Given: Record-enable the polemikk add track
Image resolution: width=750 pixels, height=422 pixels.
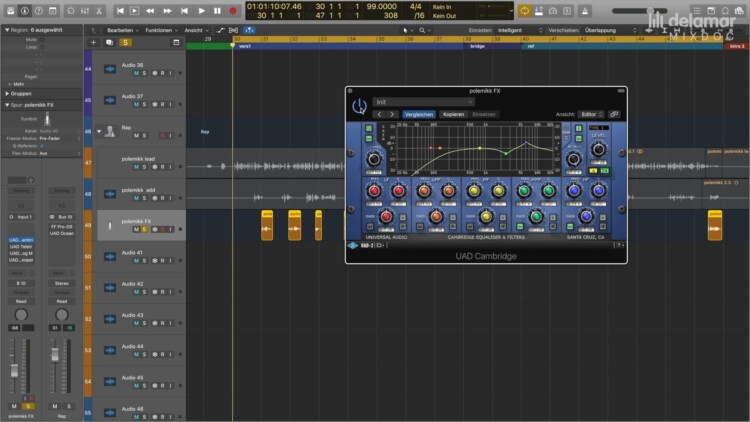Looking at the screenshot, I should pos(163,198).
